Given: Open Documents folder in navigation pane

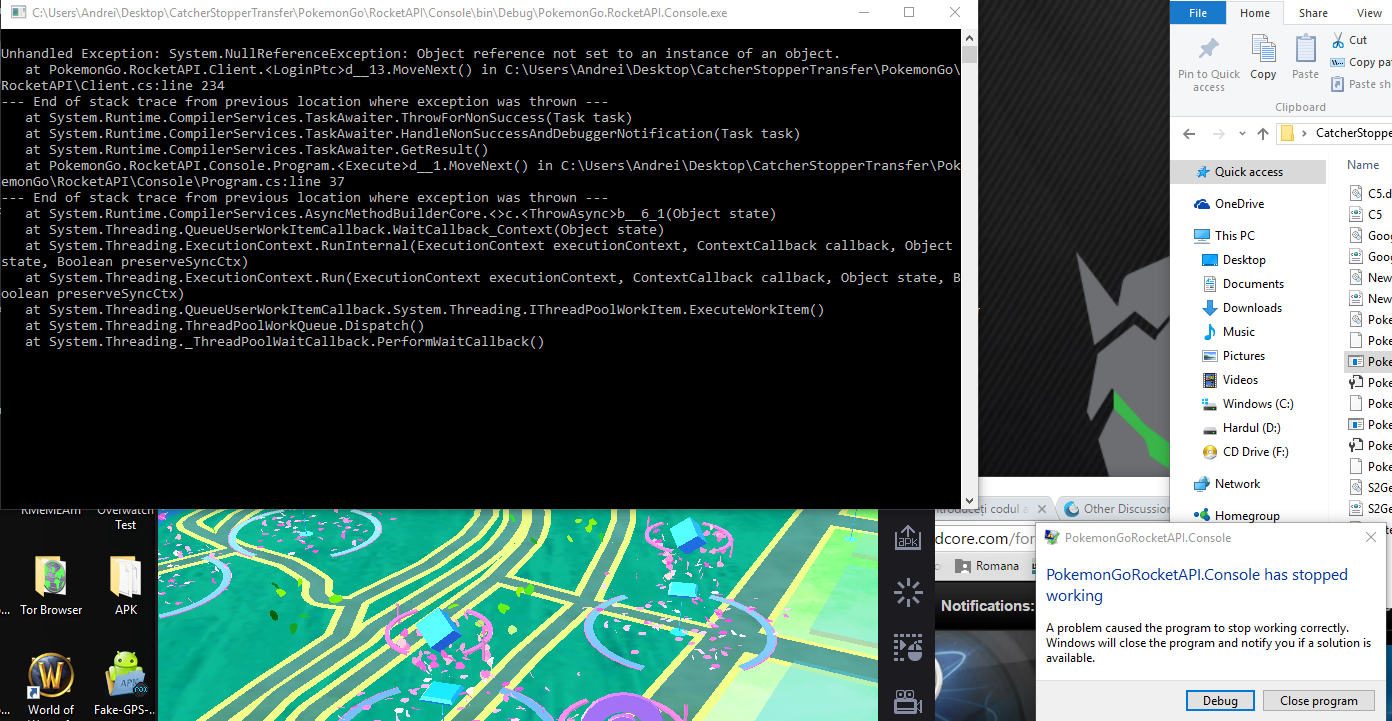Looking at the screenshot, I should [1242, 284].
